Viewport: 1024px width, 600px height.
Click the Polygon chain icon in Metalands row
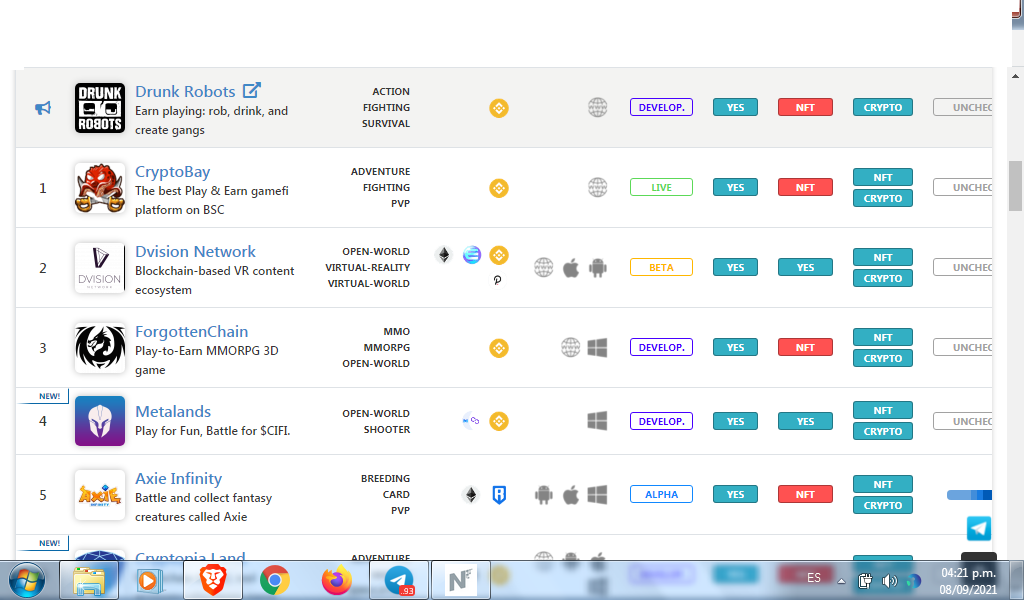(x=472, y=421)
